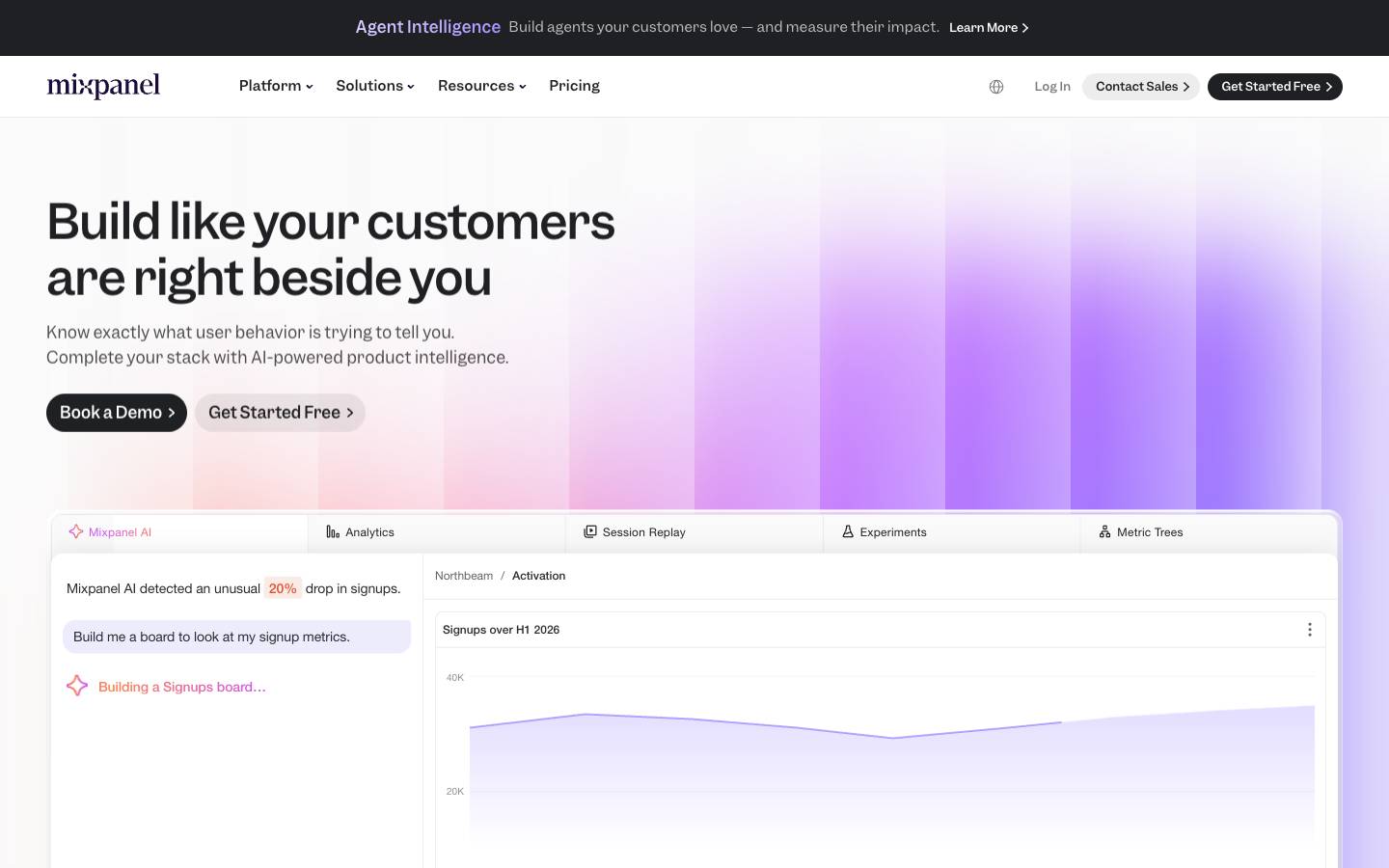Click 'Building a Signups board…' status text
Image resolution: width=1389 pixels, height=868 pixels.
[182, 687]
